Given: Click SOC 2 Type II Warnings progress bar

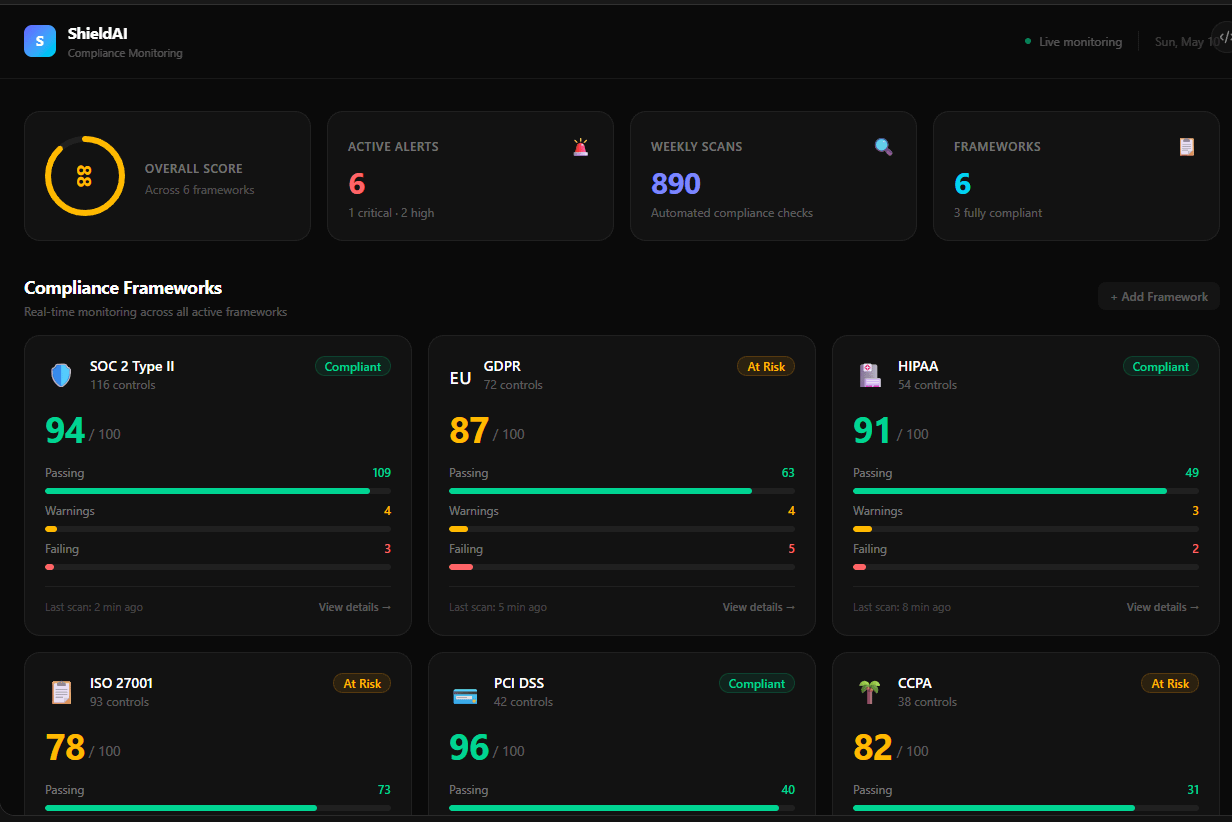Looking at the screenshot, I should (218, 529).
